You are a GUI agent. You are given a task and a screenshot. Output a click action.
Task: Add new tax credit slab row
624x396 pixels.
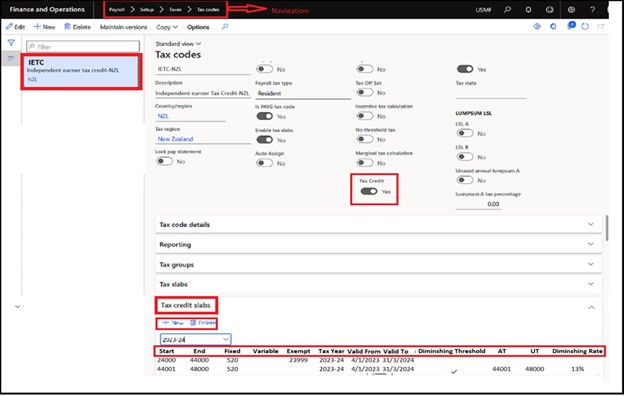coord(173,323)
